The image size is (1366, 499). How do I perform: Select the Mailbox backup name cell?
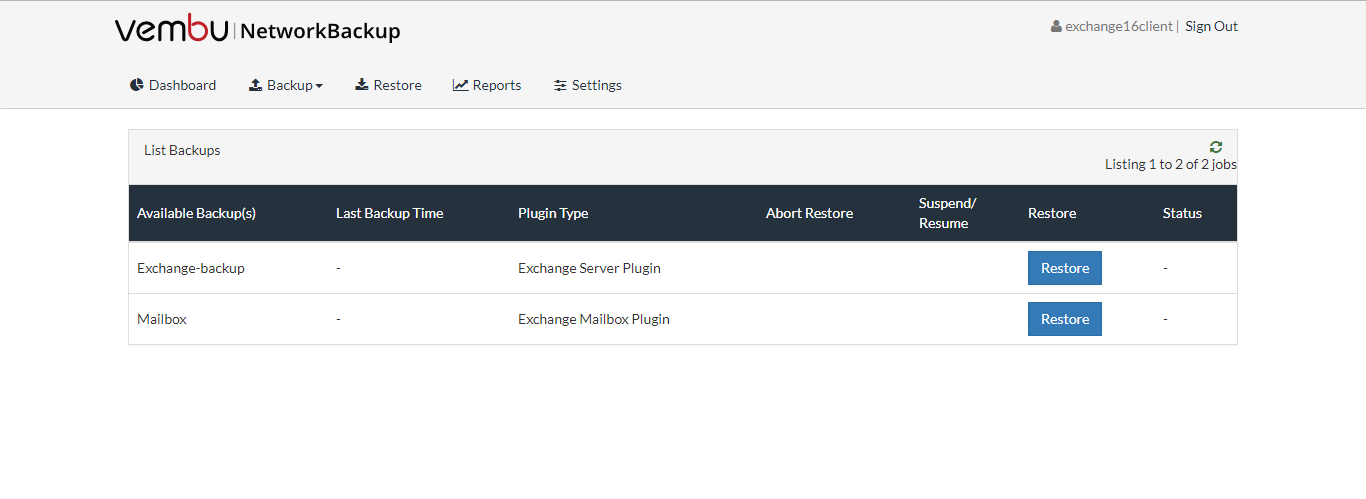(162, 319)
